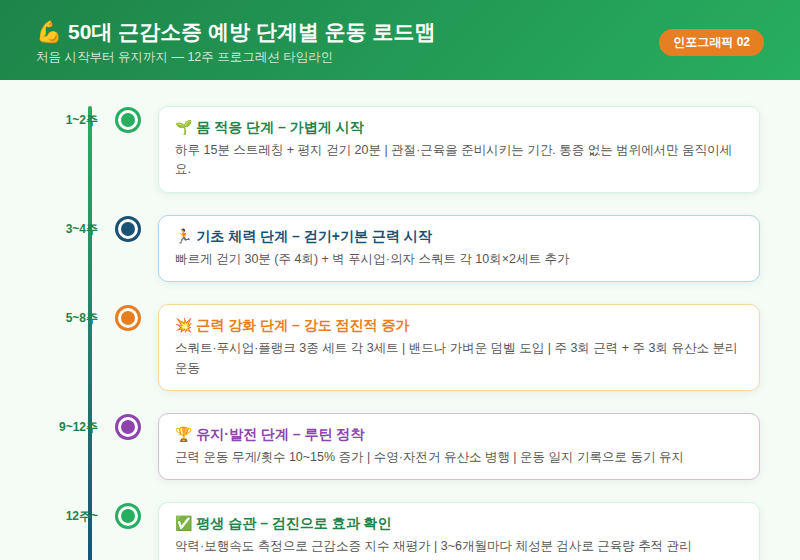Click the text 벽 푸시업·의자 스쿼트 각 10회×2세트 추가
800x560 pixels.
click(x=450, y=259)
